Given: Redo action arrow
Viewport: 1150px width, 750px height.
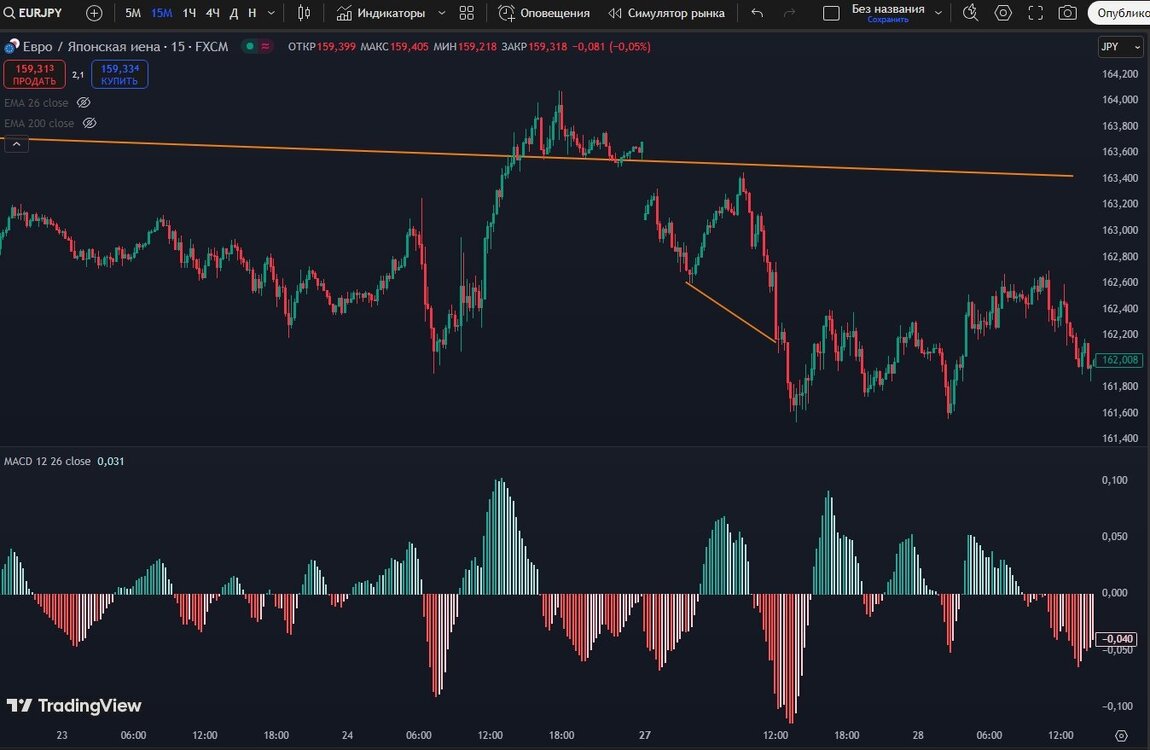Looking at the screenshot, I should tap(789, 12).
